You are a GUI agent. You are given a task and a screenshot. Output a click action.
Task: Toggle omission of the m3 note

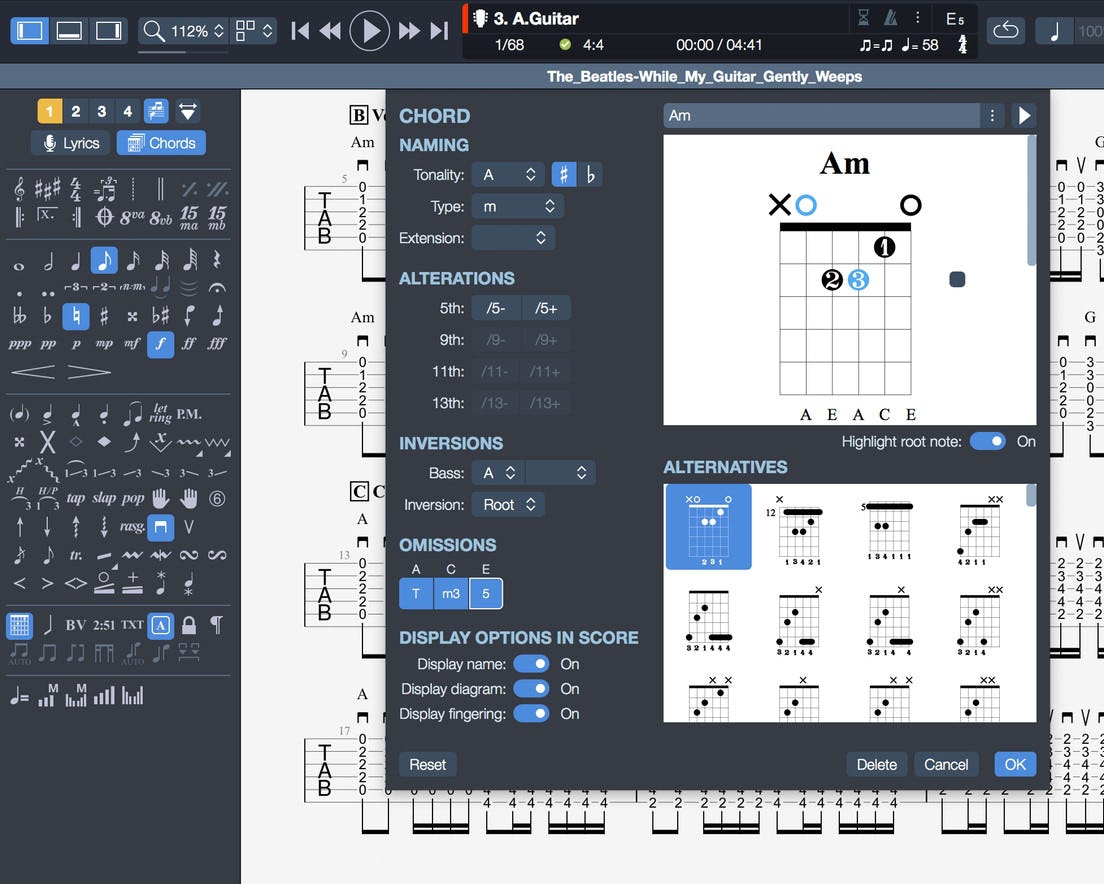point(451,593)
